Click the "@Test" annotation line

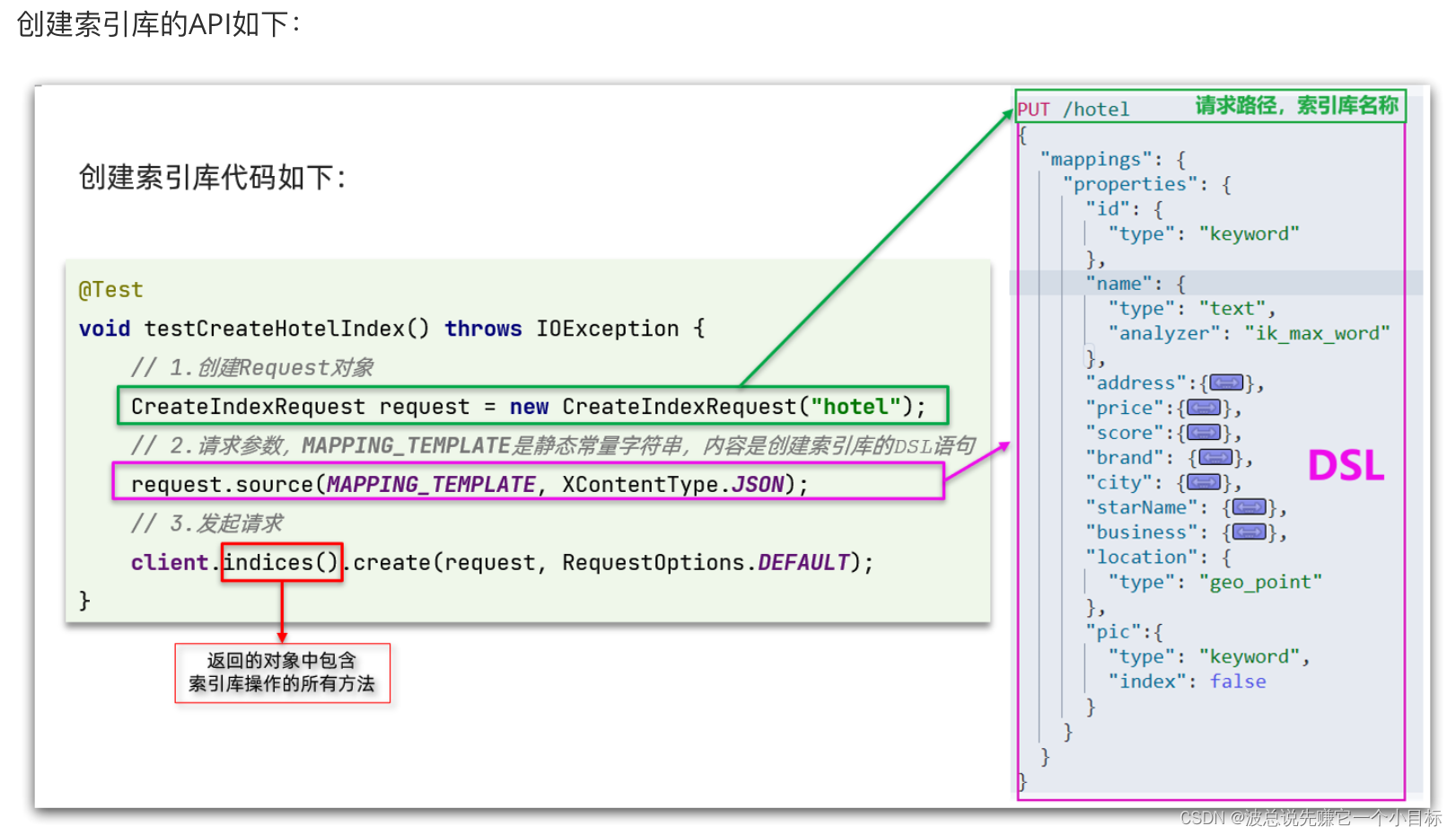coord(110,290)
